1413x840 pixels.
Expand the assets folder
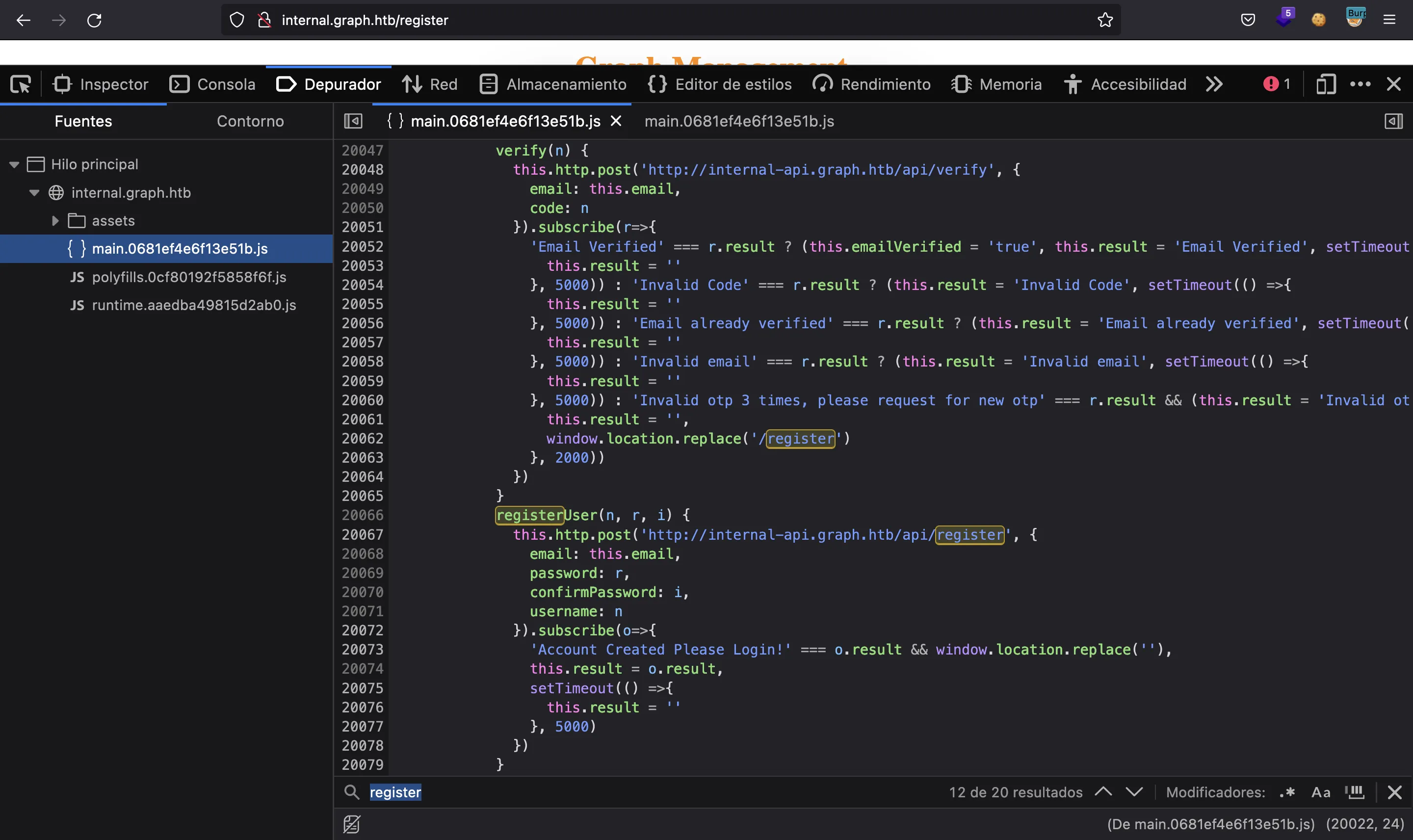55,221
